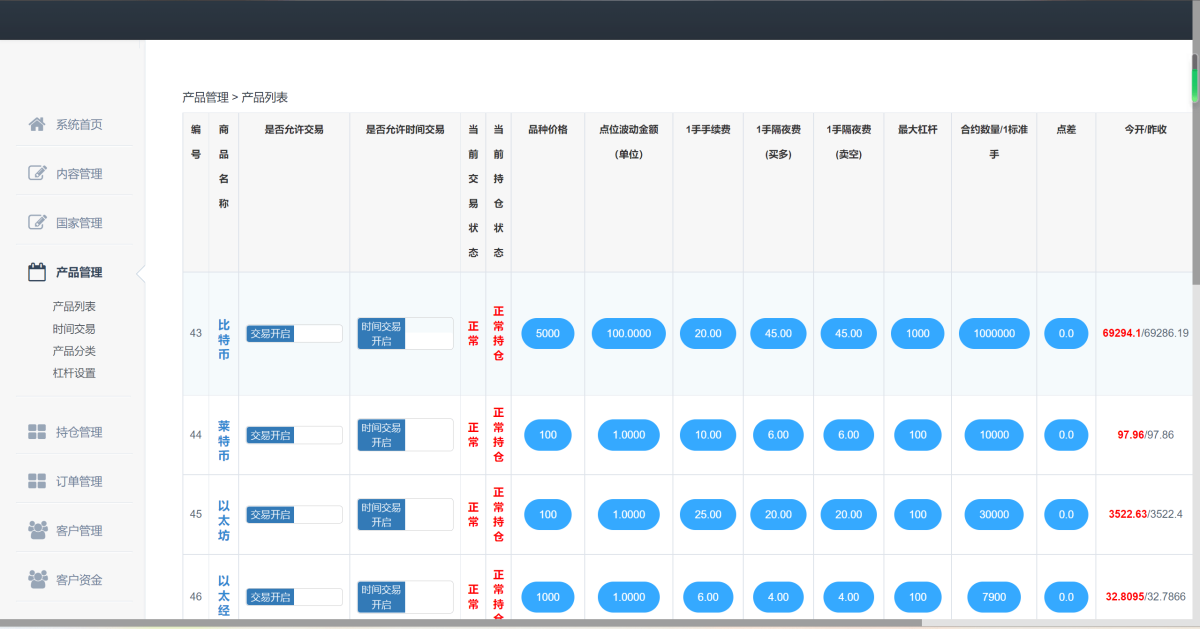Click the 1000 max leverage pill for 比特币

tap(918, 333)
